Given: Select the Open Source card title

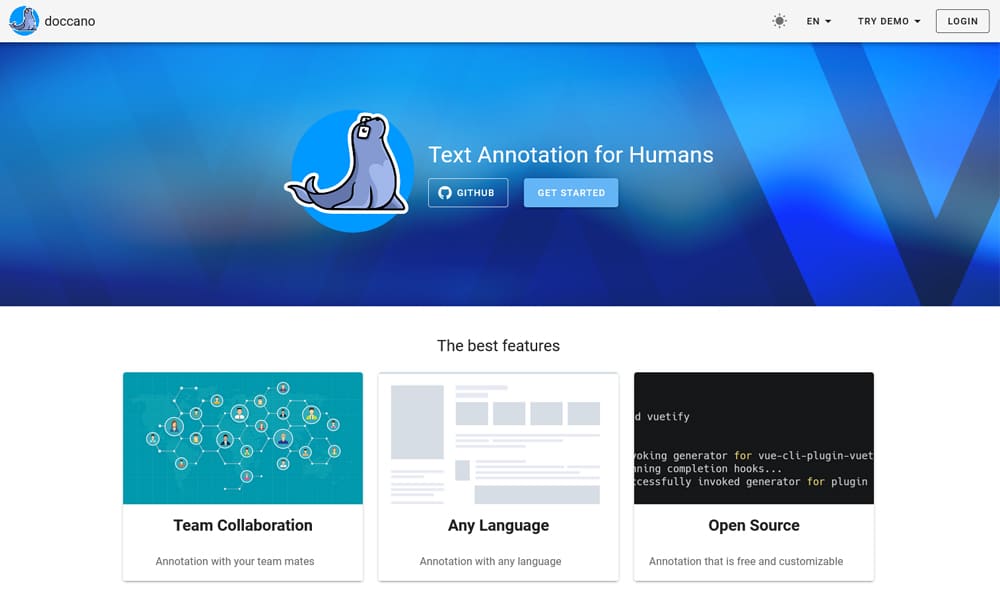Looking at the screenshot, I should 754,525.
